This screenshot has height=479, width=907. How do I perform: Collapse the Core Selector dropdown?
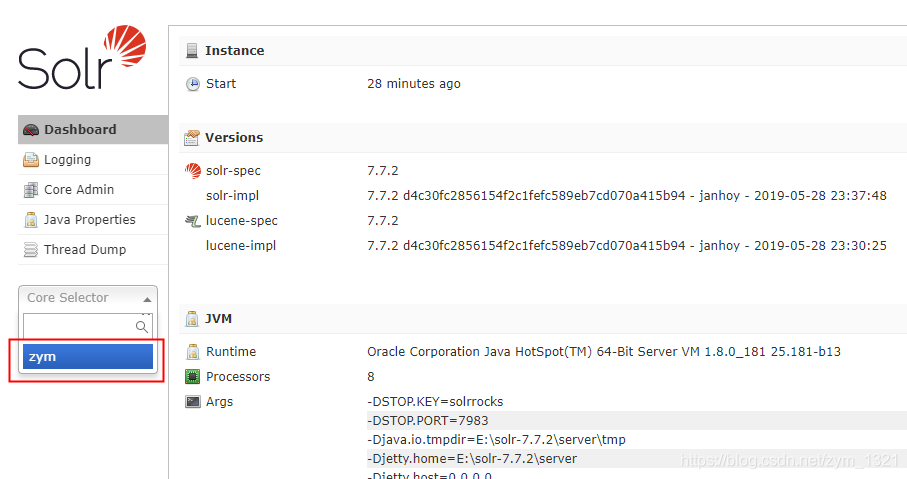(x=88, y=298)
